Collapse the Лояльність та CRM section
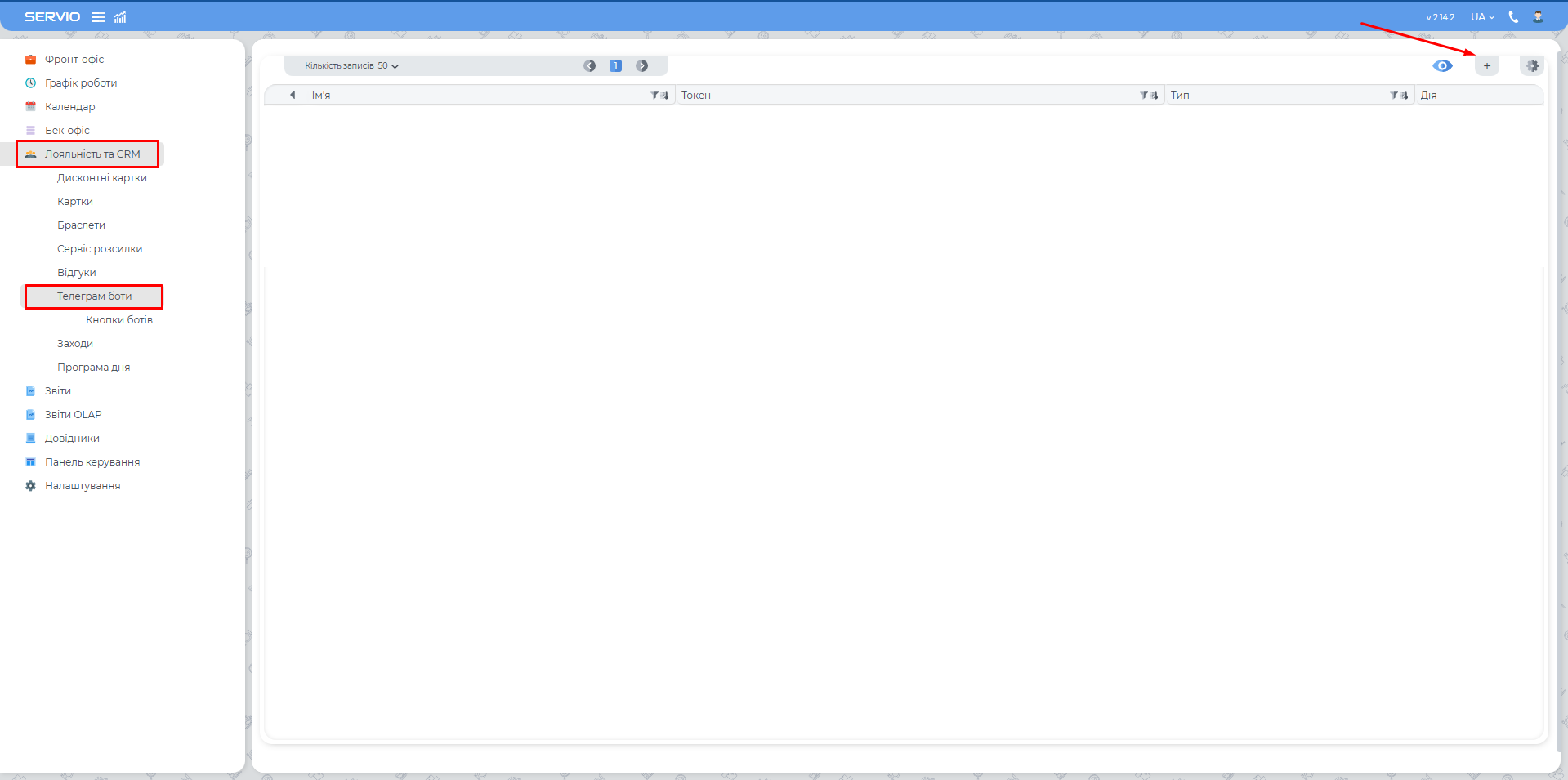This screenshot has width=1568, height=780. pyautogui.click(x=92, y=154)
